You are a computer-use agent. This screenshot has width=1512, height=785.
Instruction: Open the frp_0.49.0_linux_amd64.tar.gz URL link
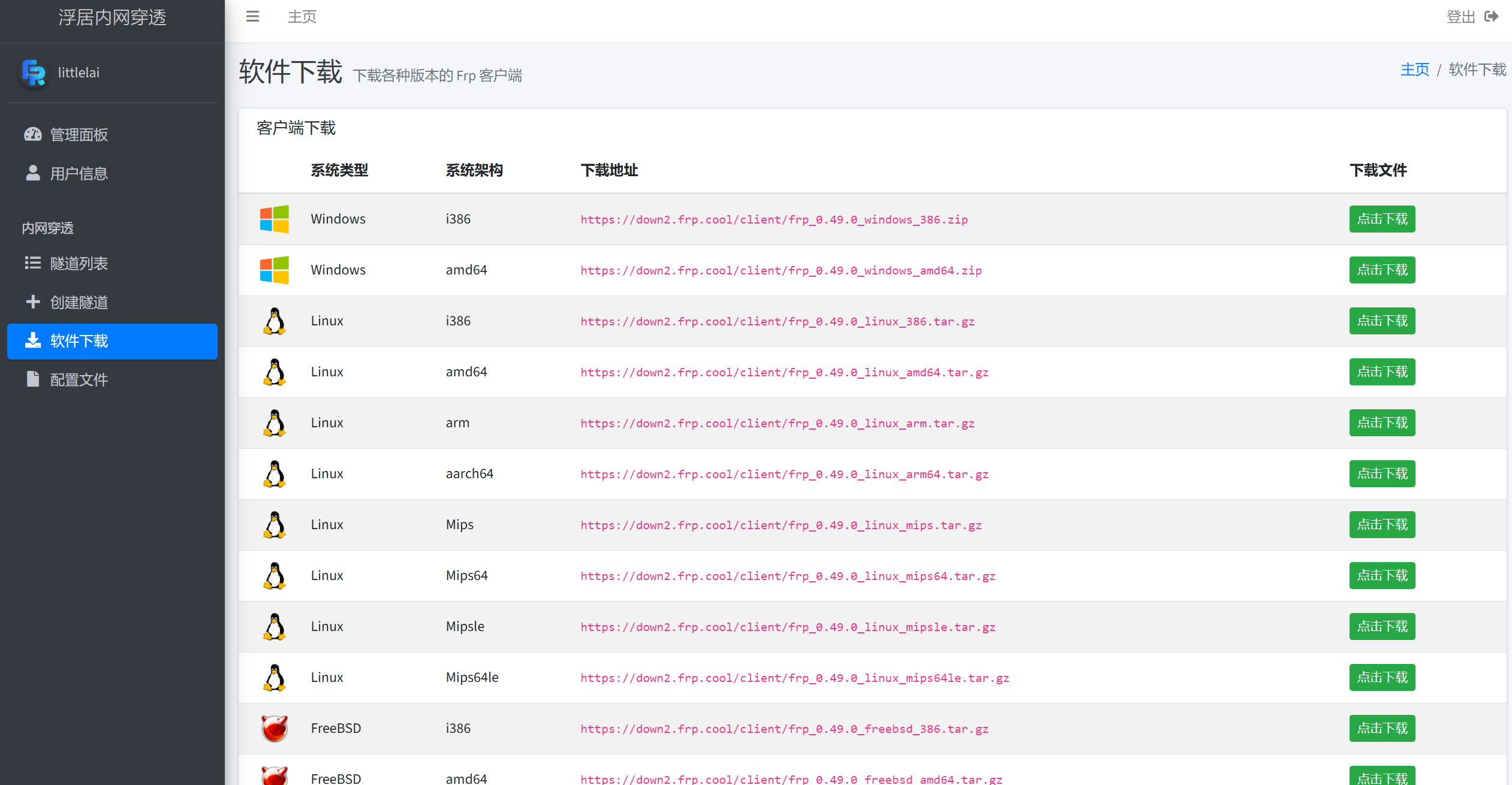coord(784,372)
